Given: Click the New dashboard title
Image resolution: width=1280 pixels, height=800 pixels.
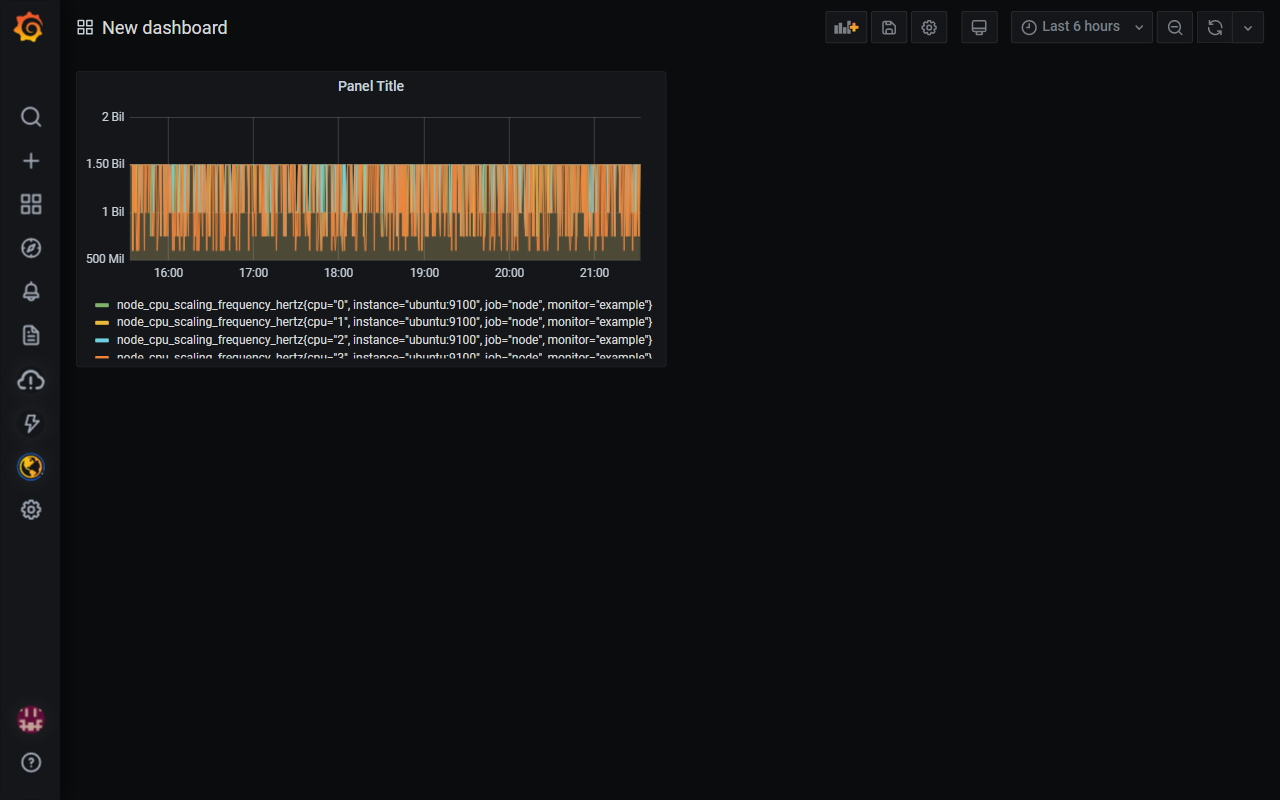Looking at the screenshot, I should click(x=165, y=27).
